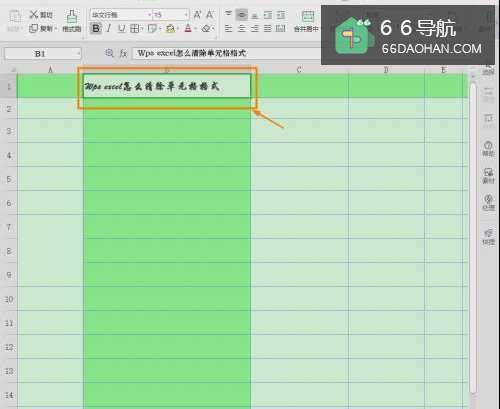Expand the font color dropdown arrow
Viewport: 500px width, 409px height.
point(195,29)
